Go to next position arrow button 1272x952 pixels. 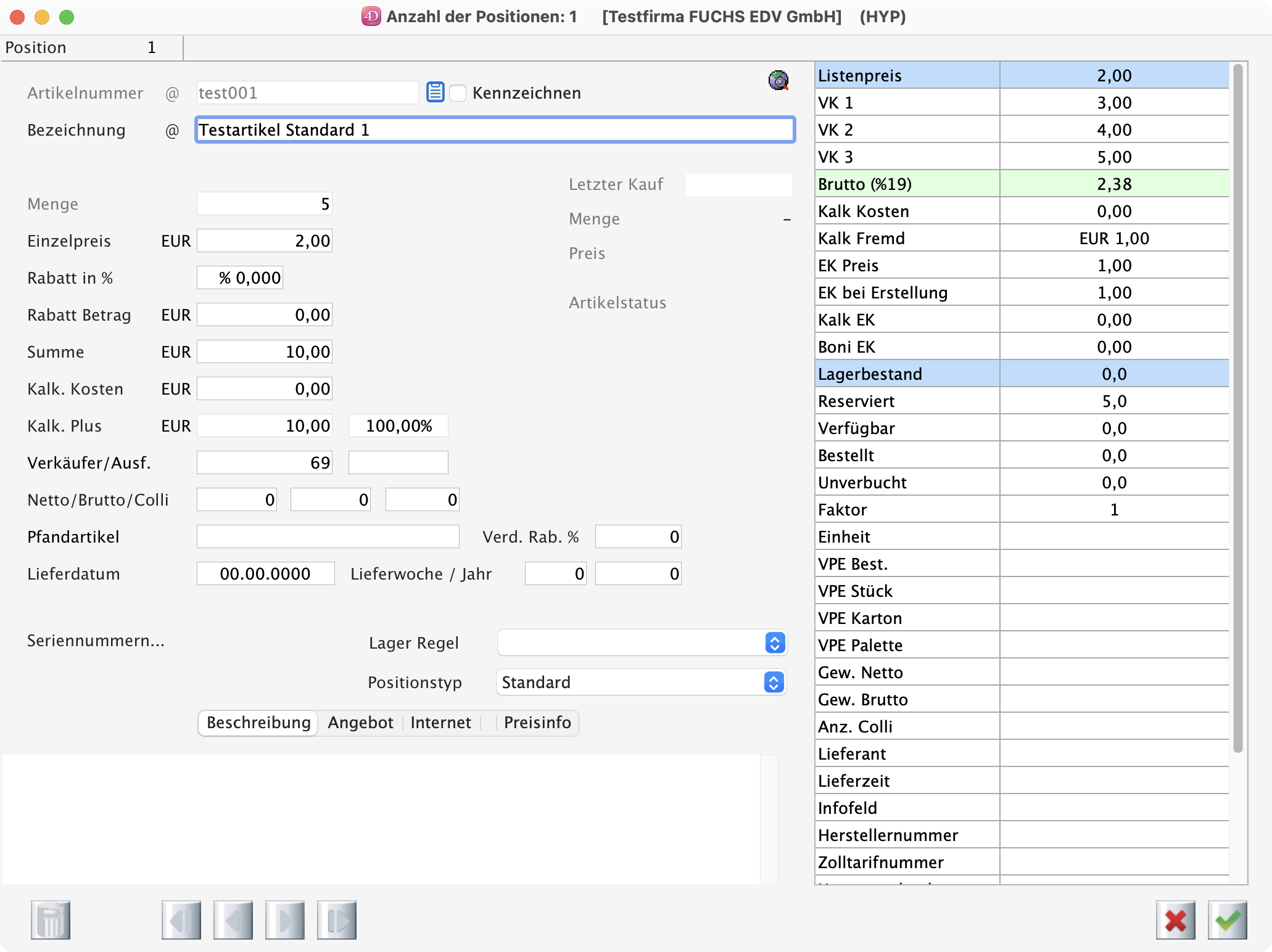(285, 920)
